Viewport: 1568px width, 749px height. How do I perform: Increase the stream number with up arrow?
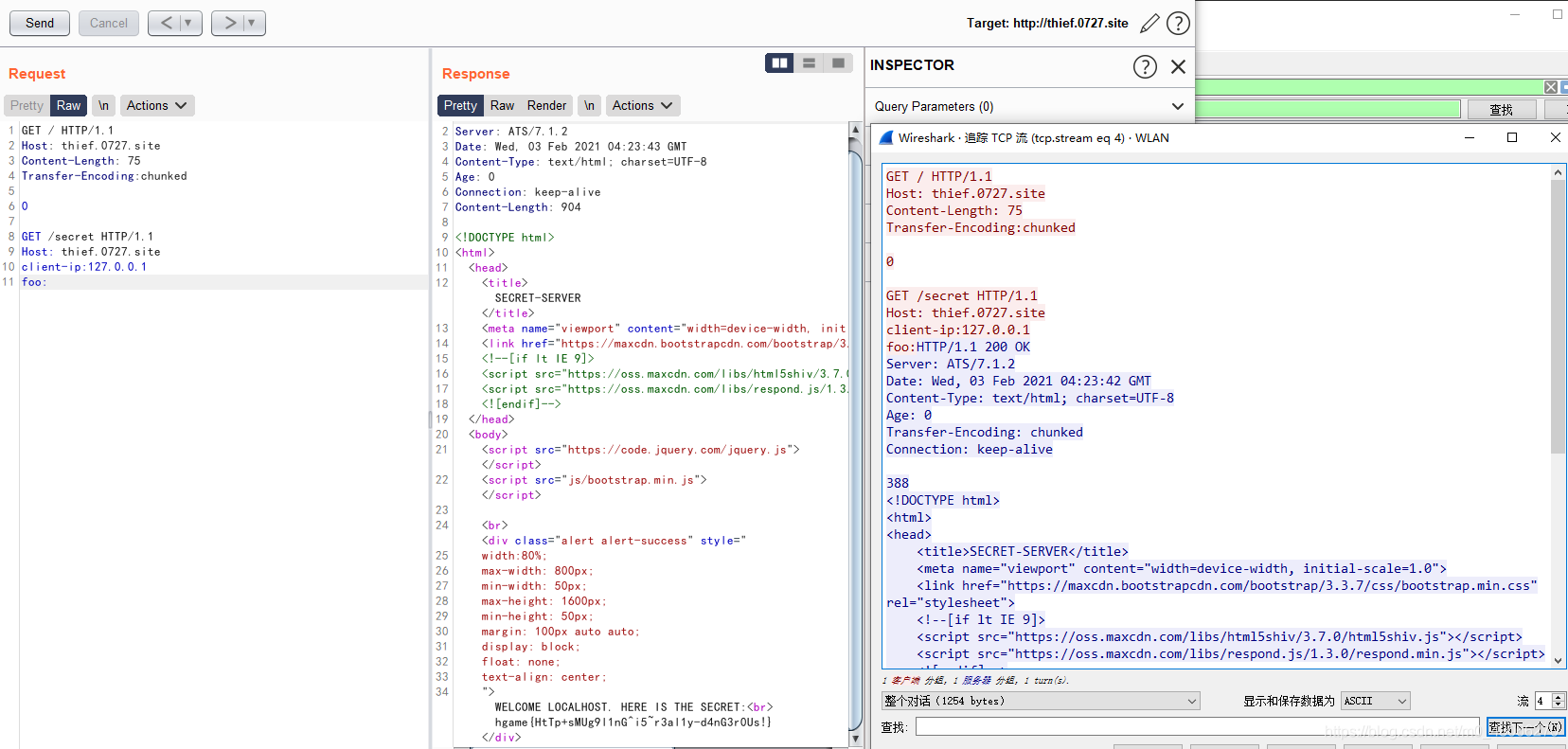pos(1559,697)
